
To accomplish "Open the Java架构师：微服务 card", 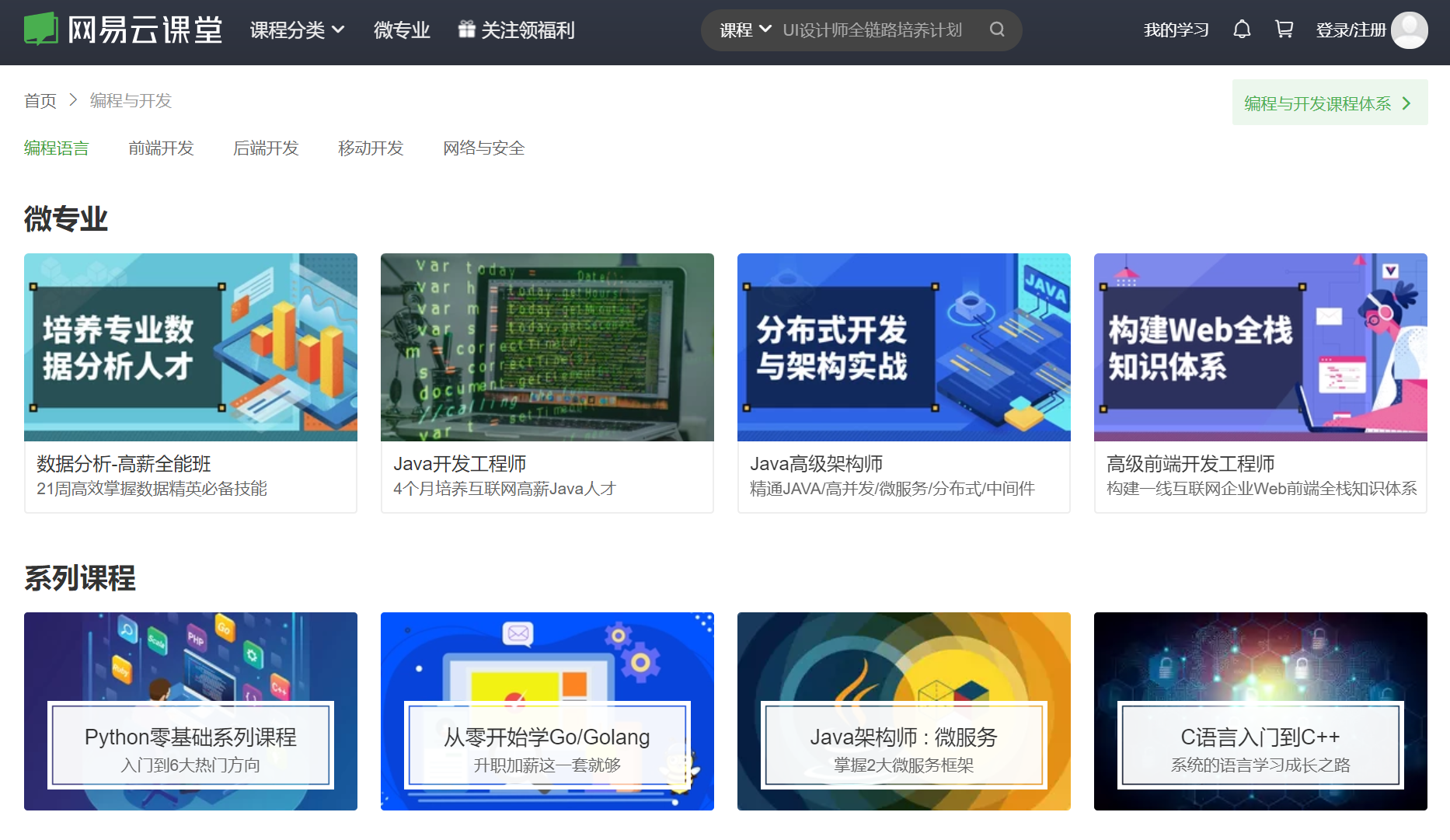I will tap(904, 711).
